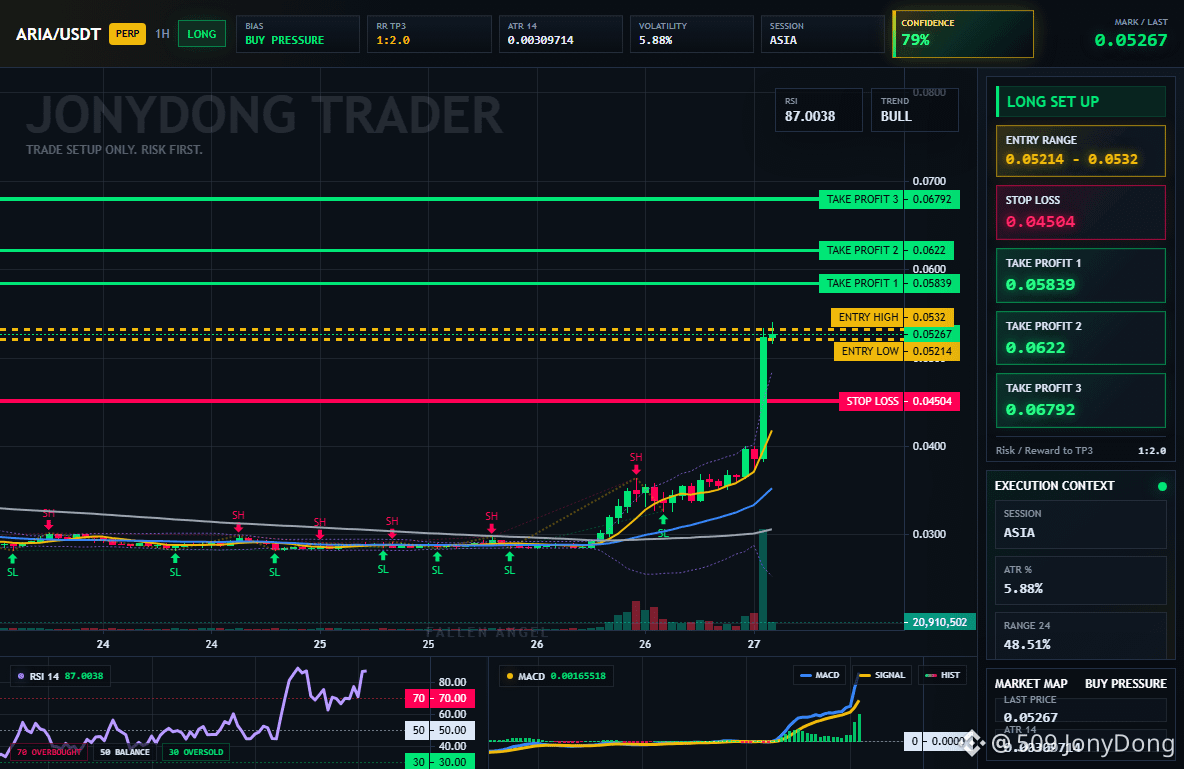Select the ENTRY HIGH chart label
Viewport: 1184px width, 769px height.
(x=868, y=317)
